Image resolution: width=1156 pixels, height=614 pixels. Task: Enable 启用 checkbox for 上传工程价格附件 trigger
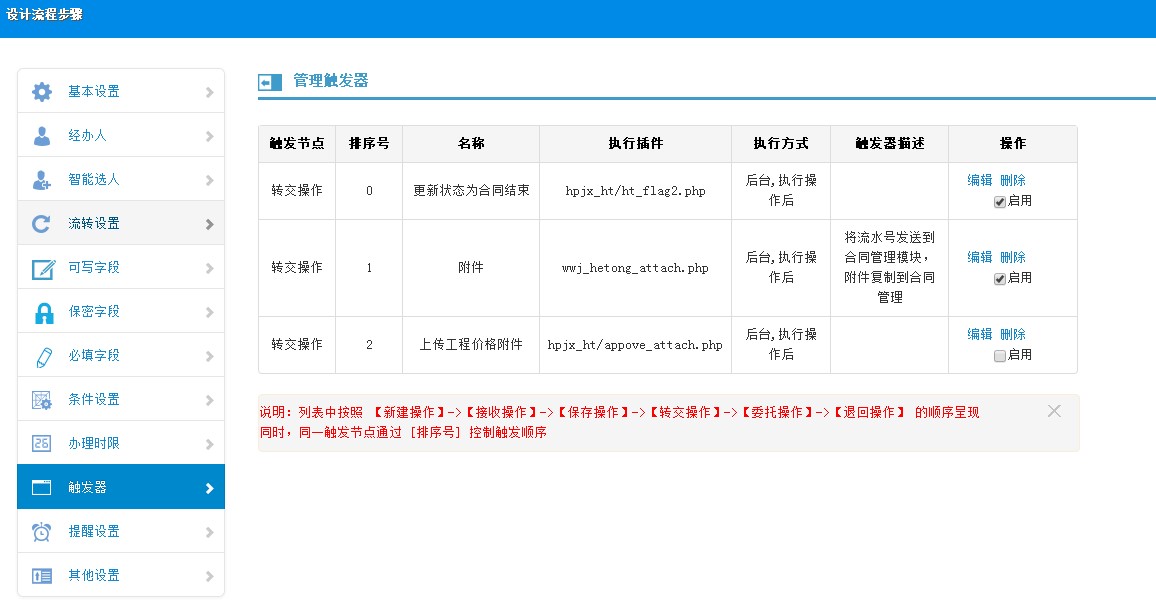pos(1000,355)
